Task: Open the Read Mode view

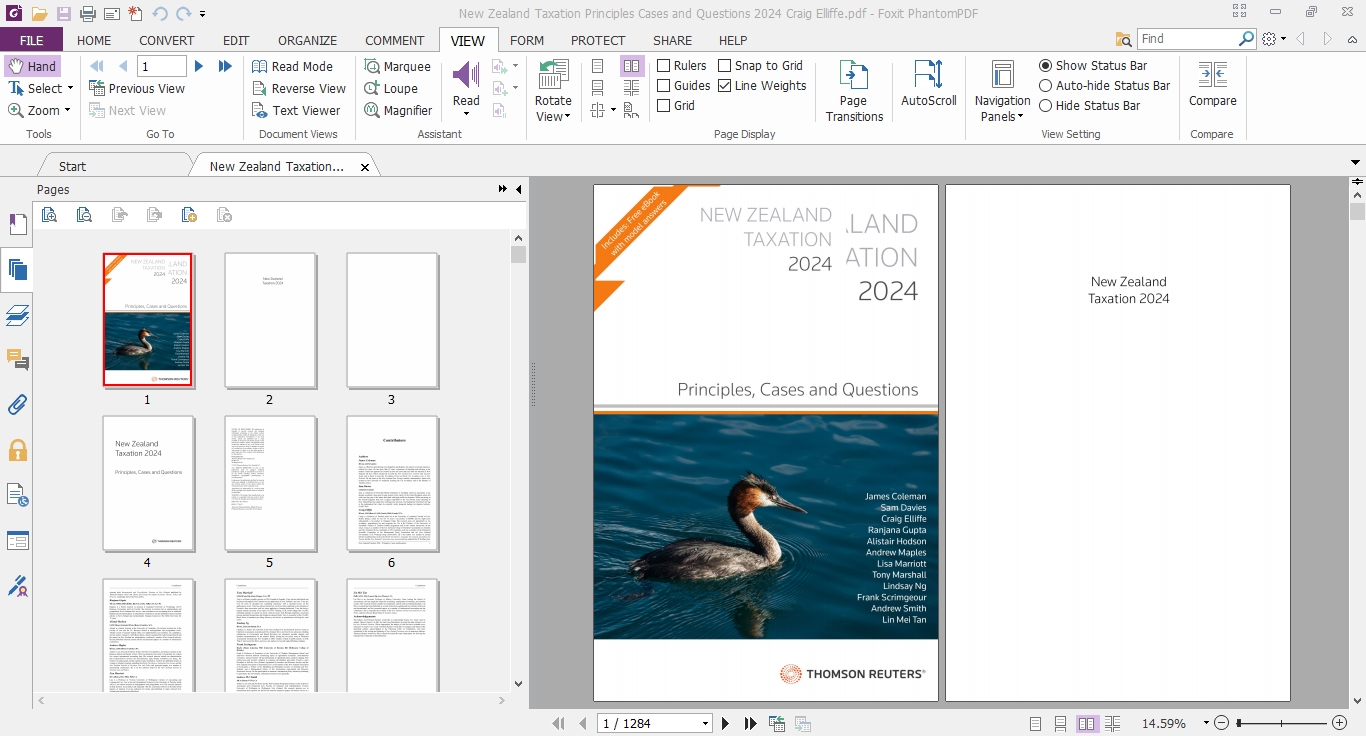Action: [292, 66]
